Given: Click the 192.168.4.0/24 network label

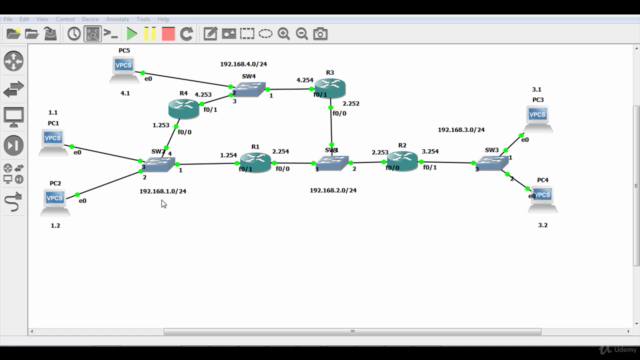Looking at the screenshot, I should [x=244, y=64].
